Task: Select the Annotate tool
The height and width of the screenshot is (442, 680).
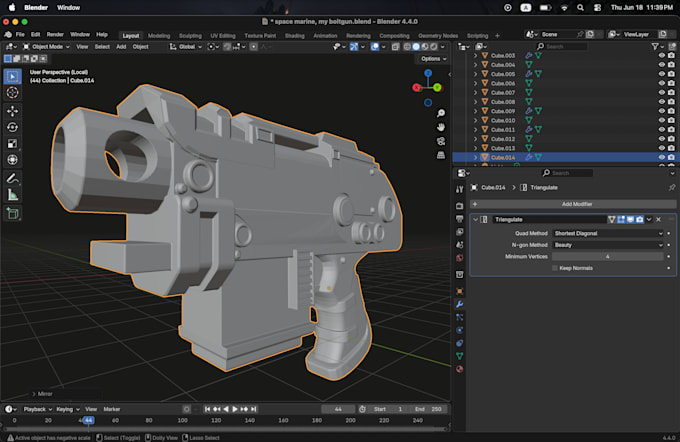Action: (13, 178)
